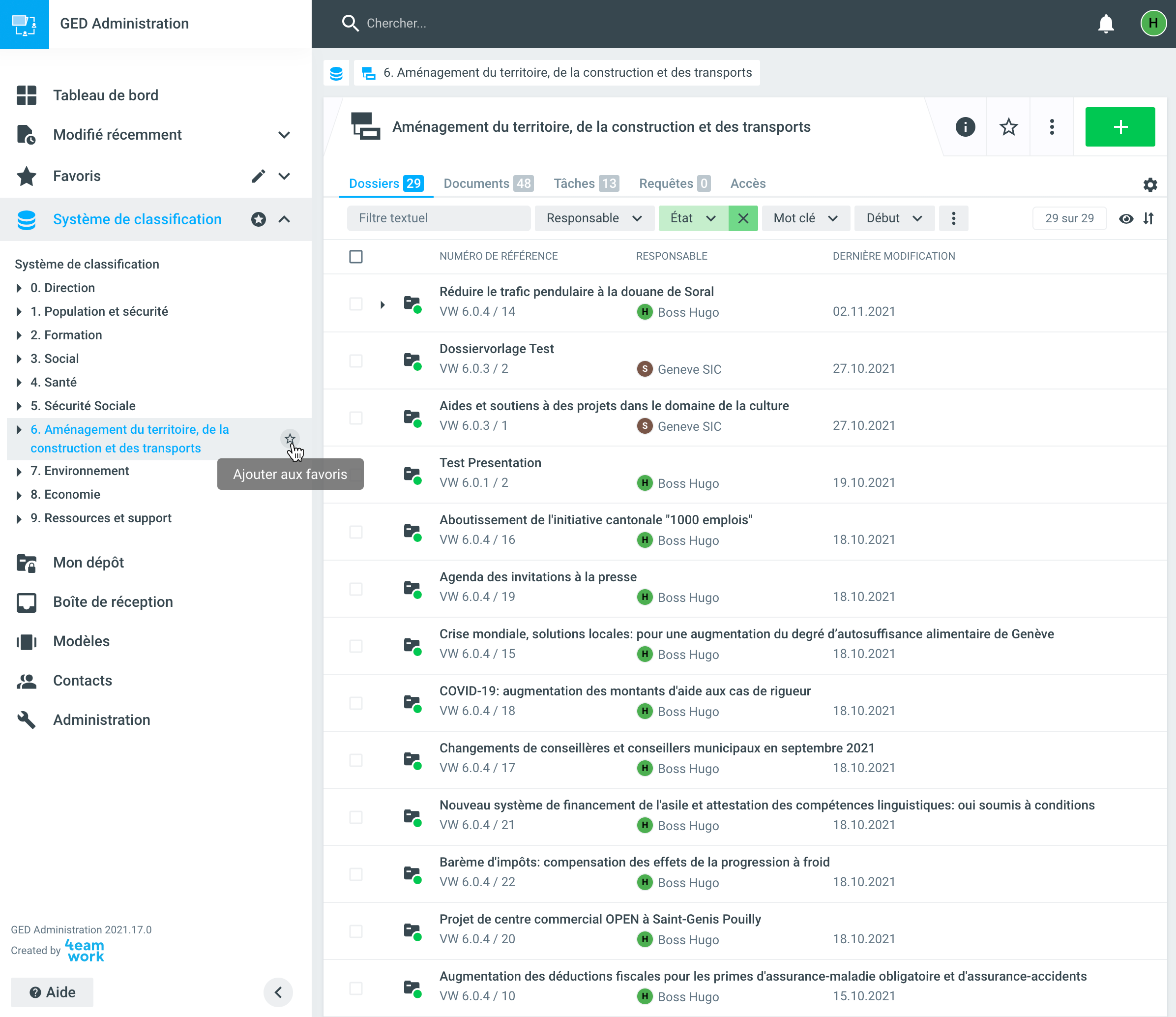This screenshot has width=1176, height=1017.
Task: Collapse sidebar with the left chevron button
Action: click(x=278, y=992)
